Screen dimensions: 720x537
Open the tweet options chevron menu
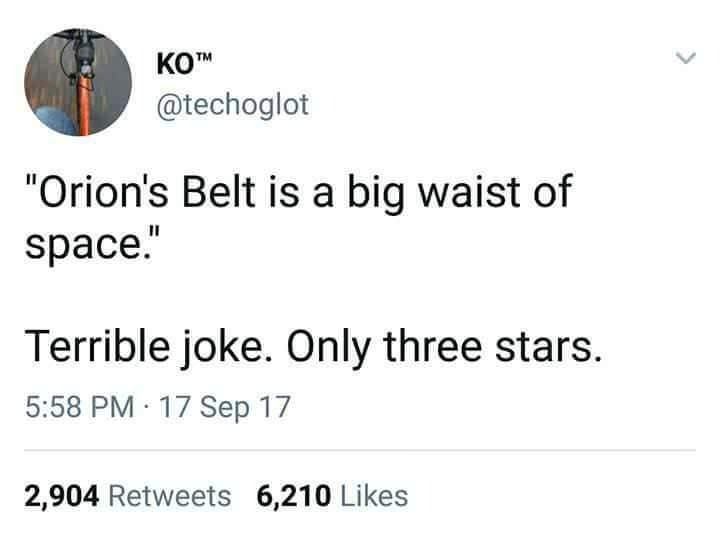[x=686, y=58]
